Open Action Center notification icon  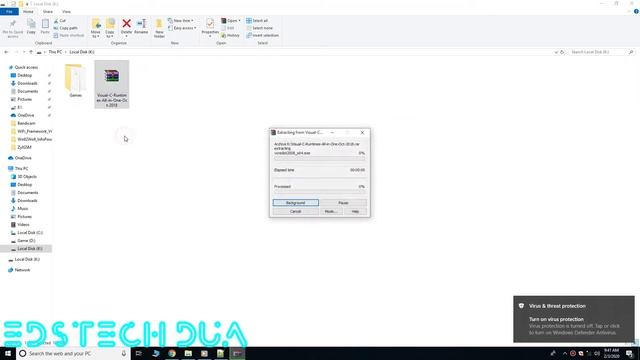629,353
